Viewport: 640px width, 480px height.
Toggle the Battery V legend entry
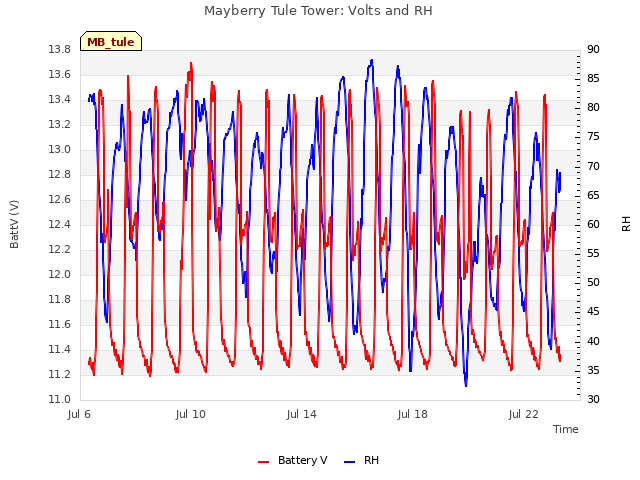[293, 460]
